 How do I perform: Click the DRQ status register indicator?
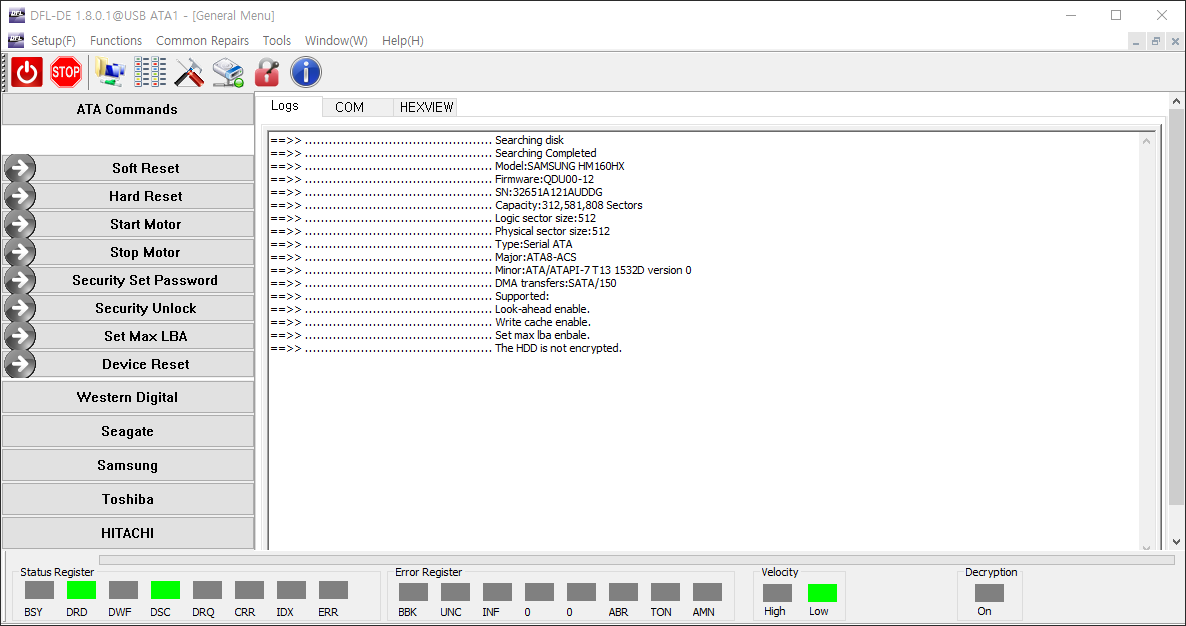207,590
